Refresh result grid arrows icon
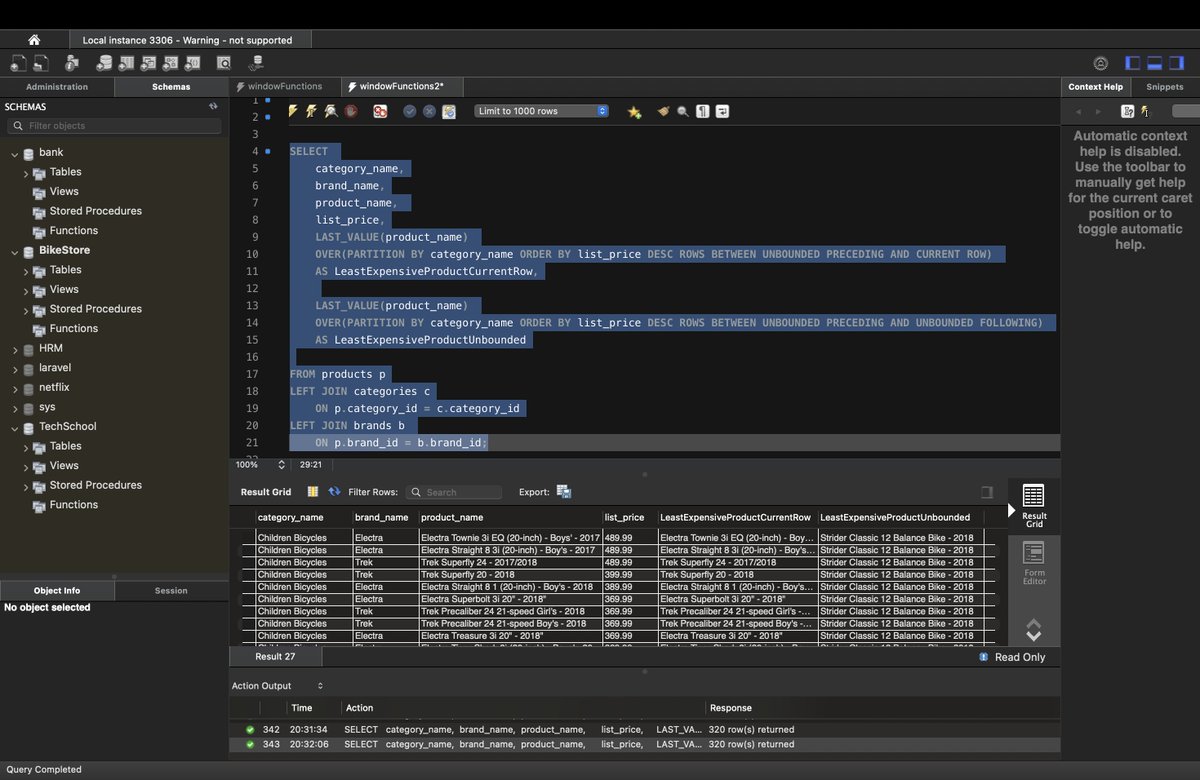Image resolution: width=1200 pixels, height=780 pixels. point(334,491)
